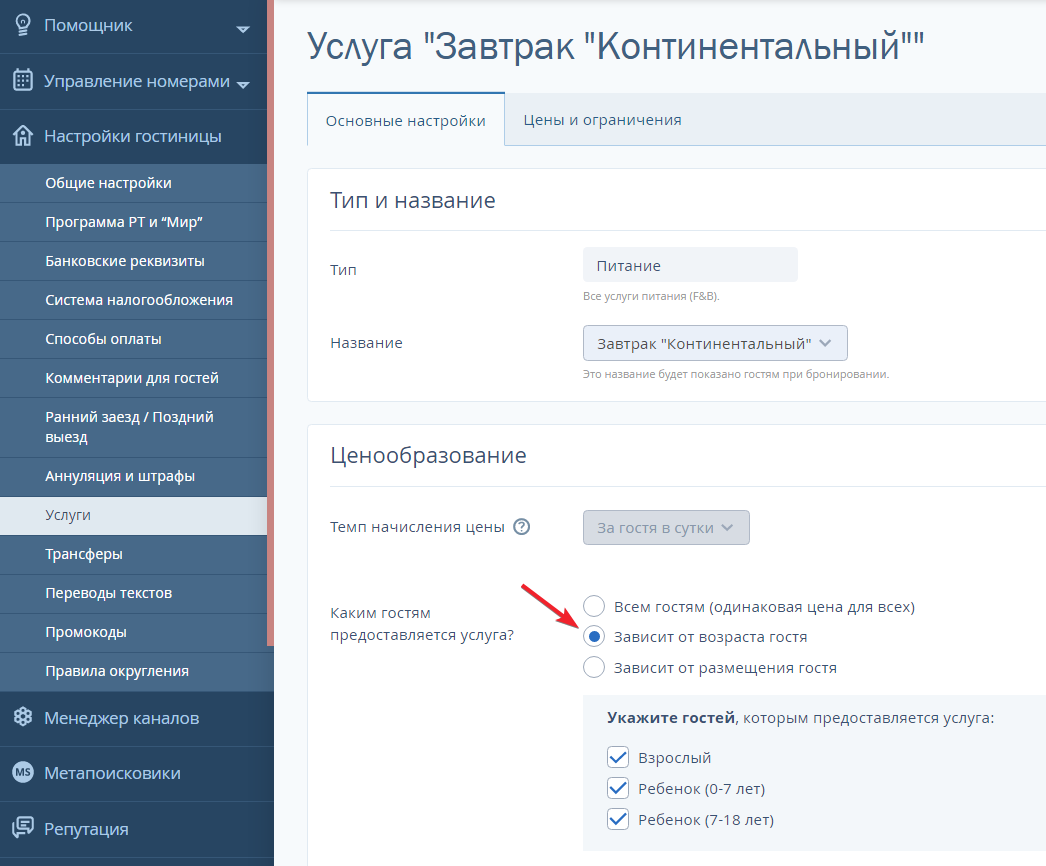Open Переводы текстов menu item
1046x866 pixels.
(133, 593)
